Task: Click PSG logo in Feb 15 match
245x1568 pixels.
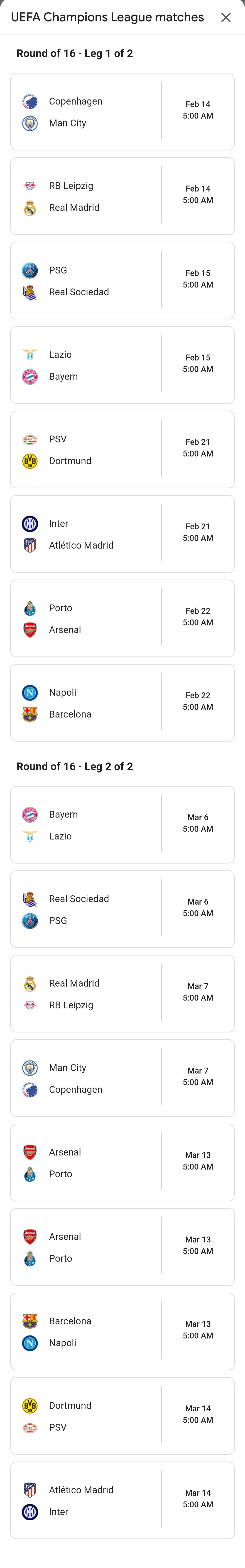Action: 30,270
